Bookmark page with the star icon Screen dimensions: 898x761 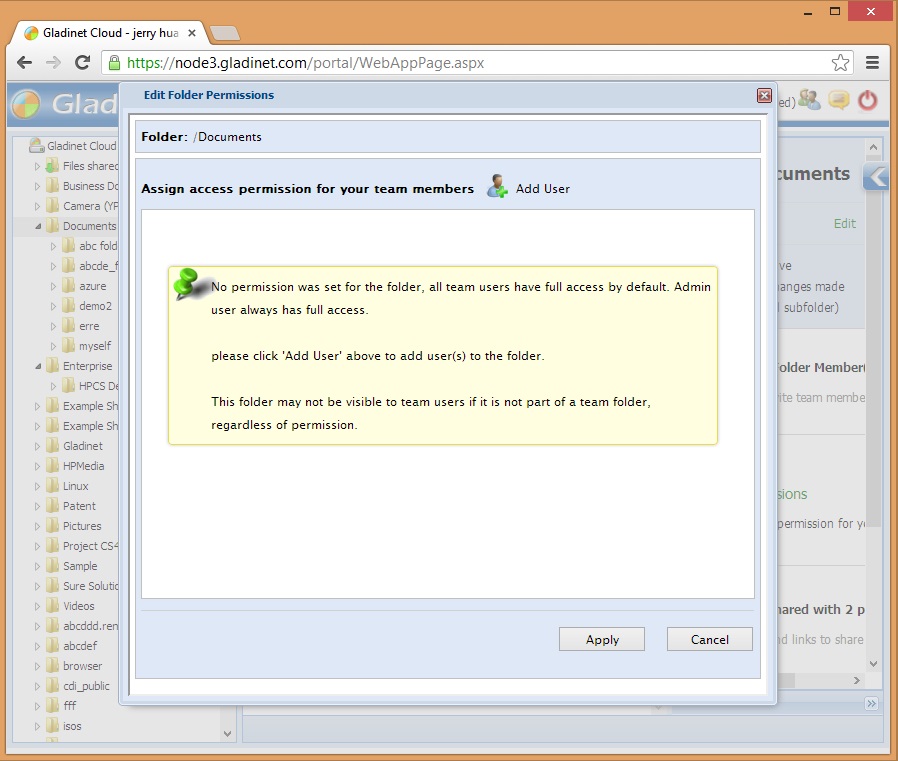840,62
